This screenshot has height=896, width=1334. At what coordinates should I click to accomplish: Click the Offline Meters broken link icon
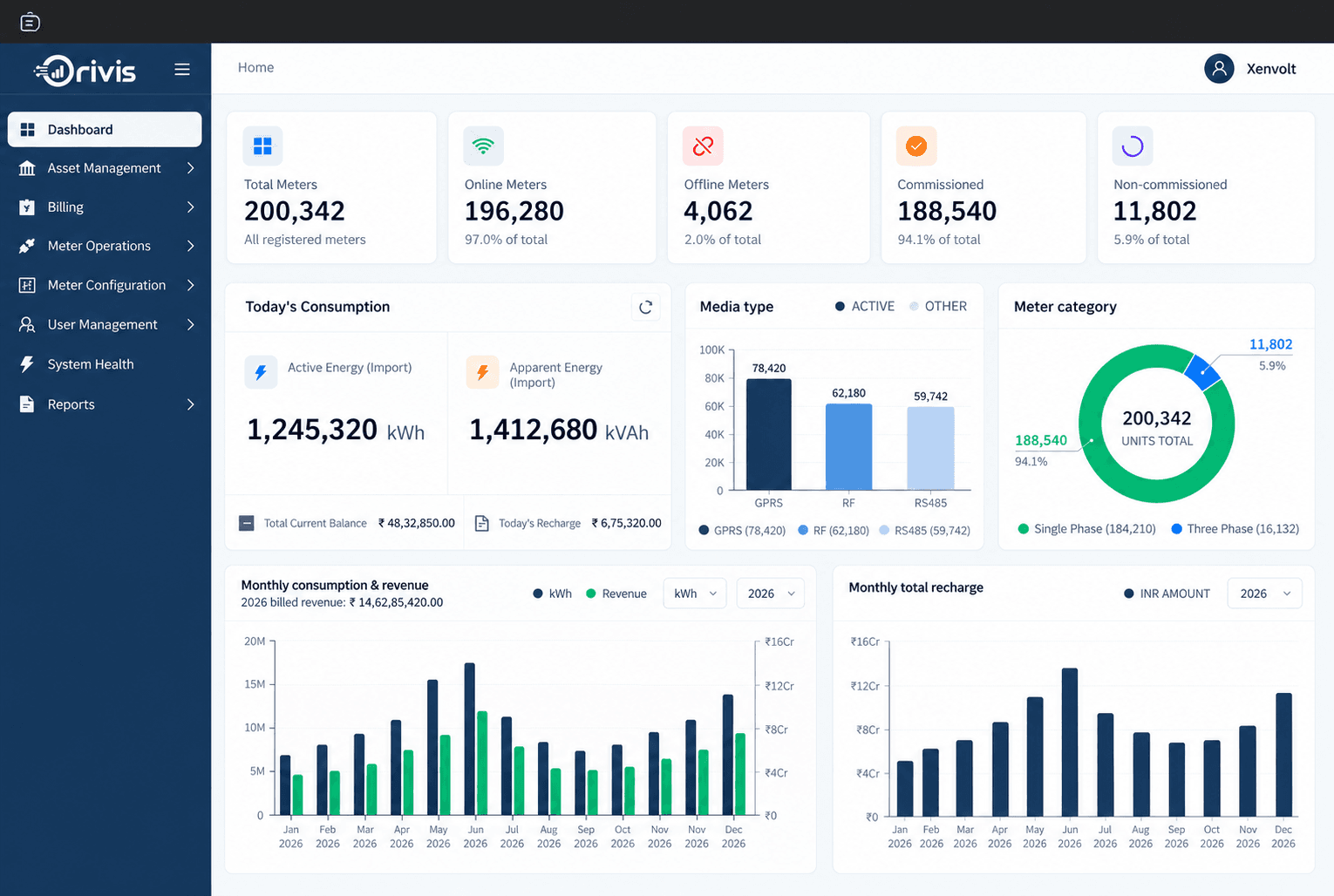point(703,146)
